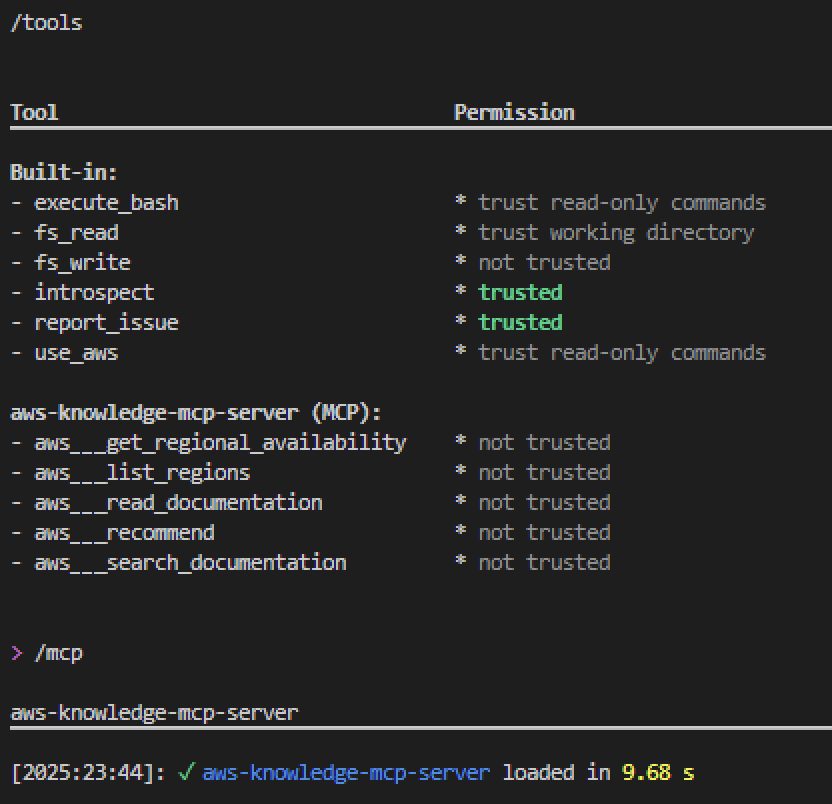Click use_aws's "trust read-only commands" permission
Screen dimensions: 832x804
[x=622, y=353]
